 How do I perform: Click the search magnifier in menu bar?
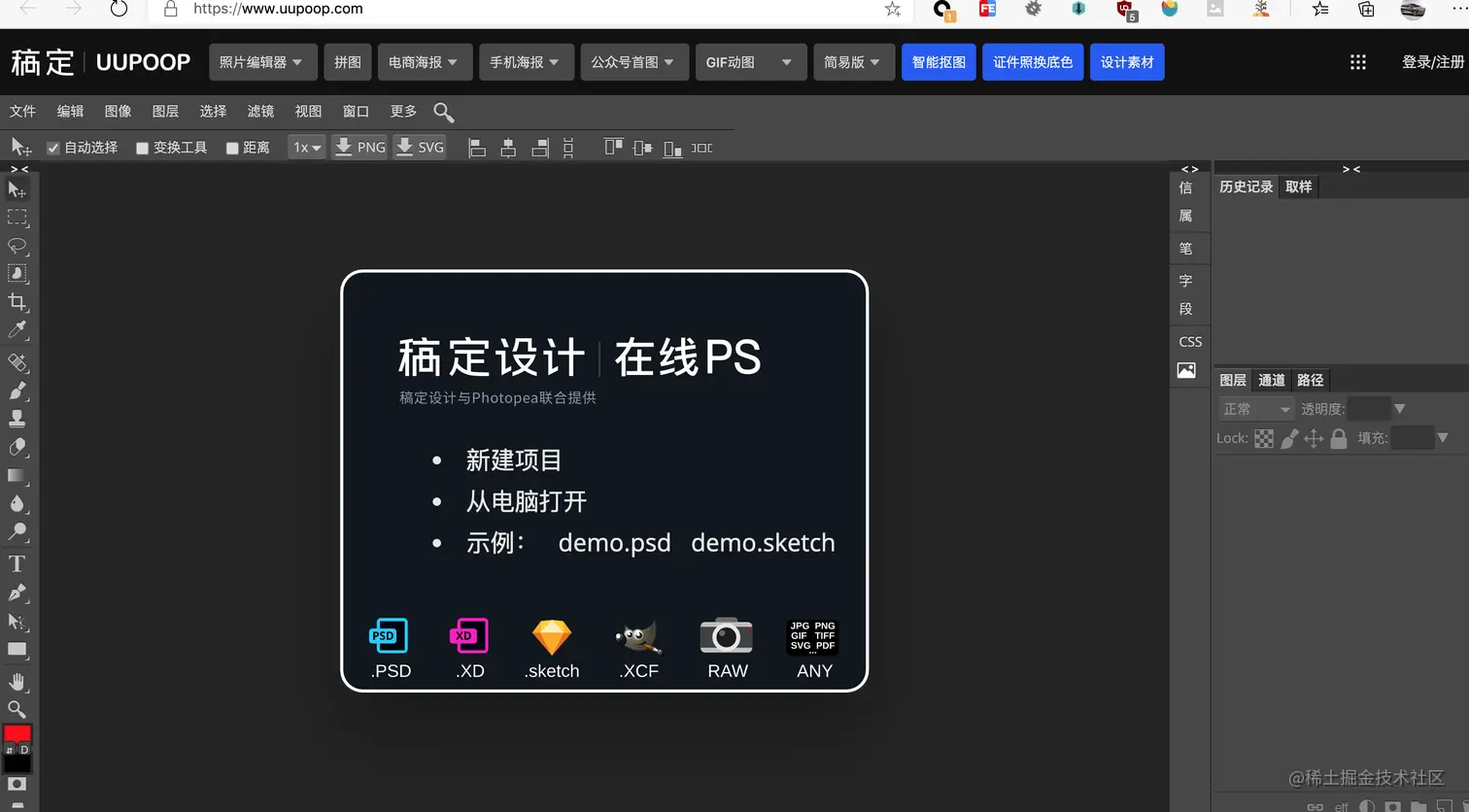(443, 112)
